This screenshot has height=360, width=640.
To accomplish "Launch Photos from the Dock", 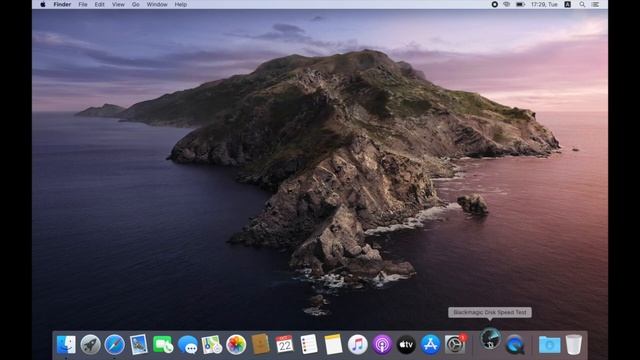I will click(236, 345).
